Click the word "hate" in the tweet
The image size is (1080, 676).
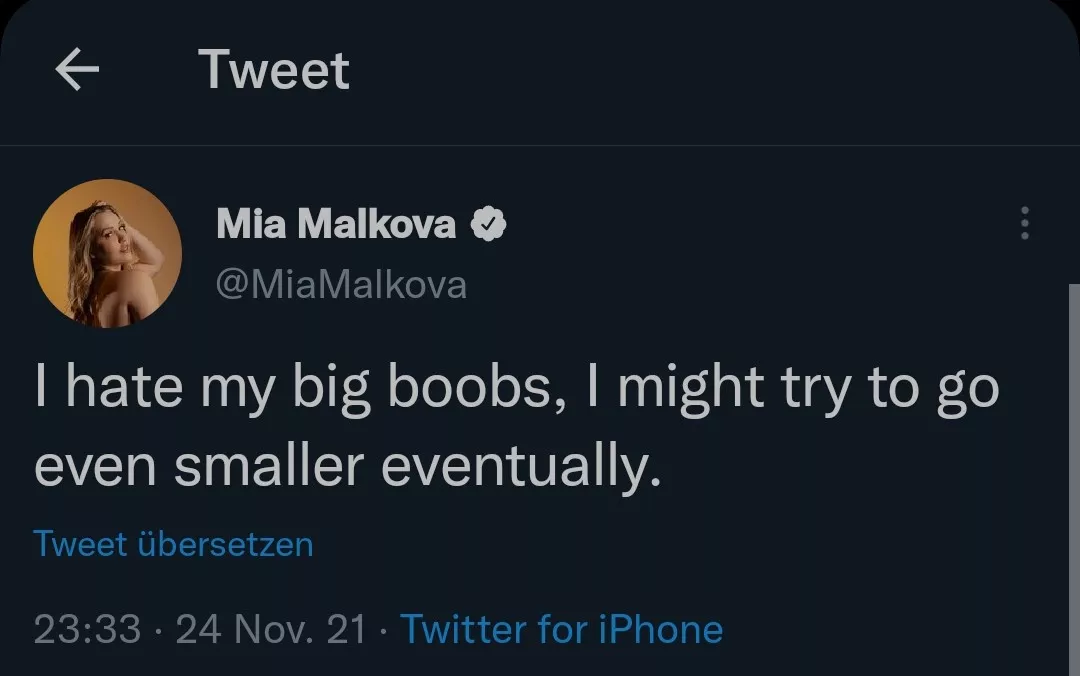point(123,388)
